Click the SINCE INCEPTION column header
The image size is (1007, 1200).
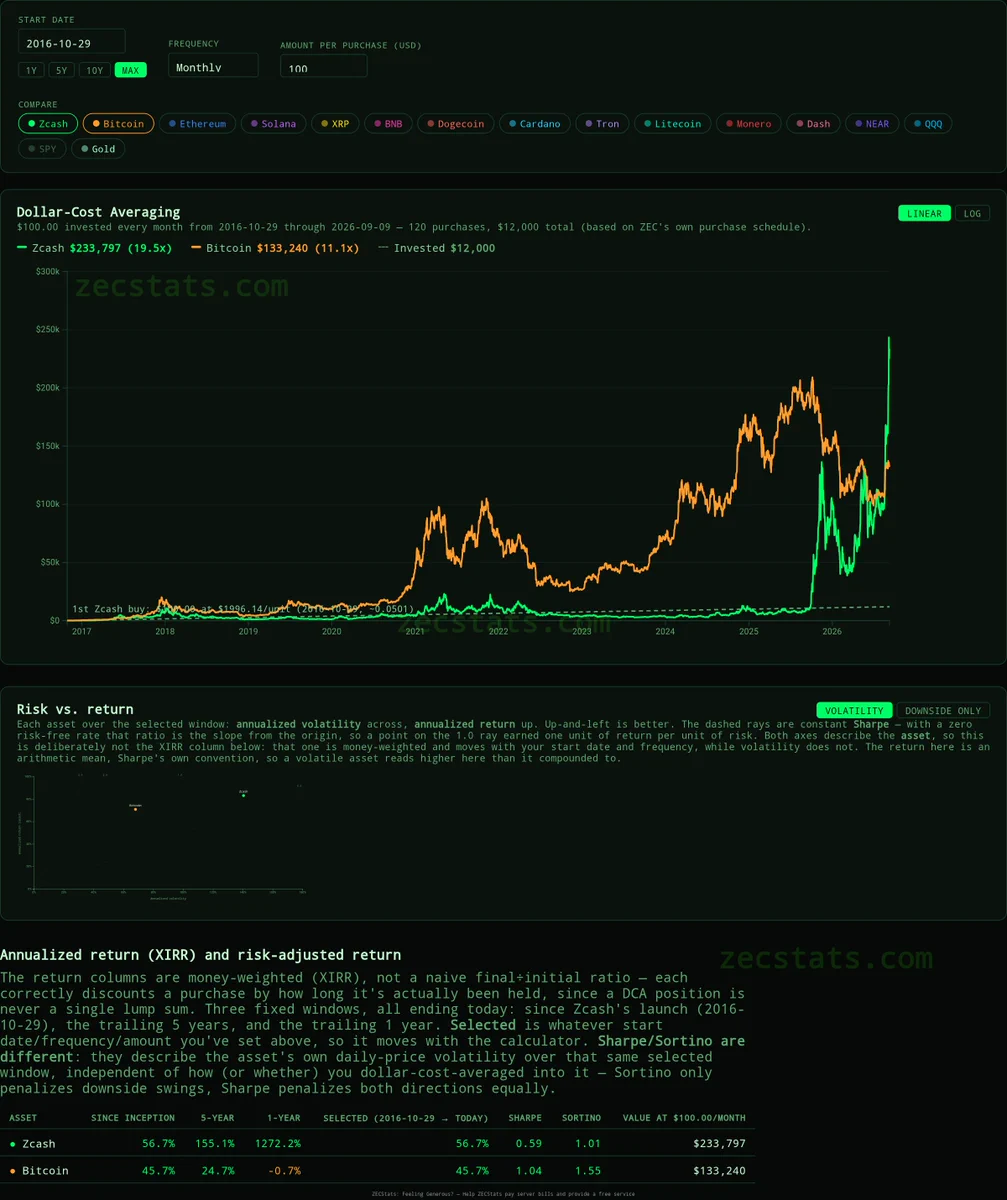pos(133,1118)
